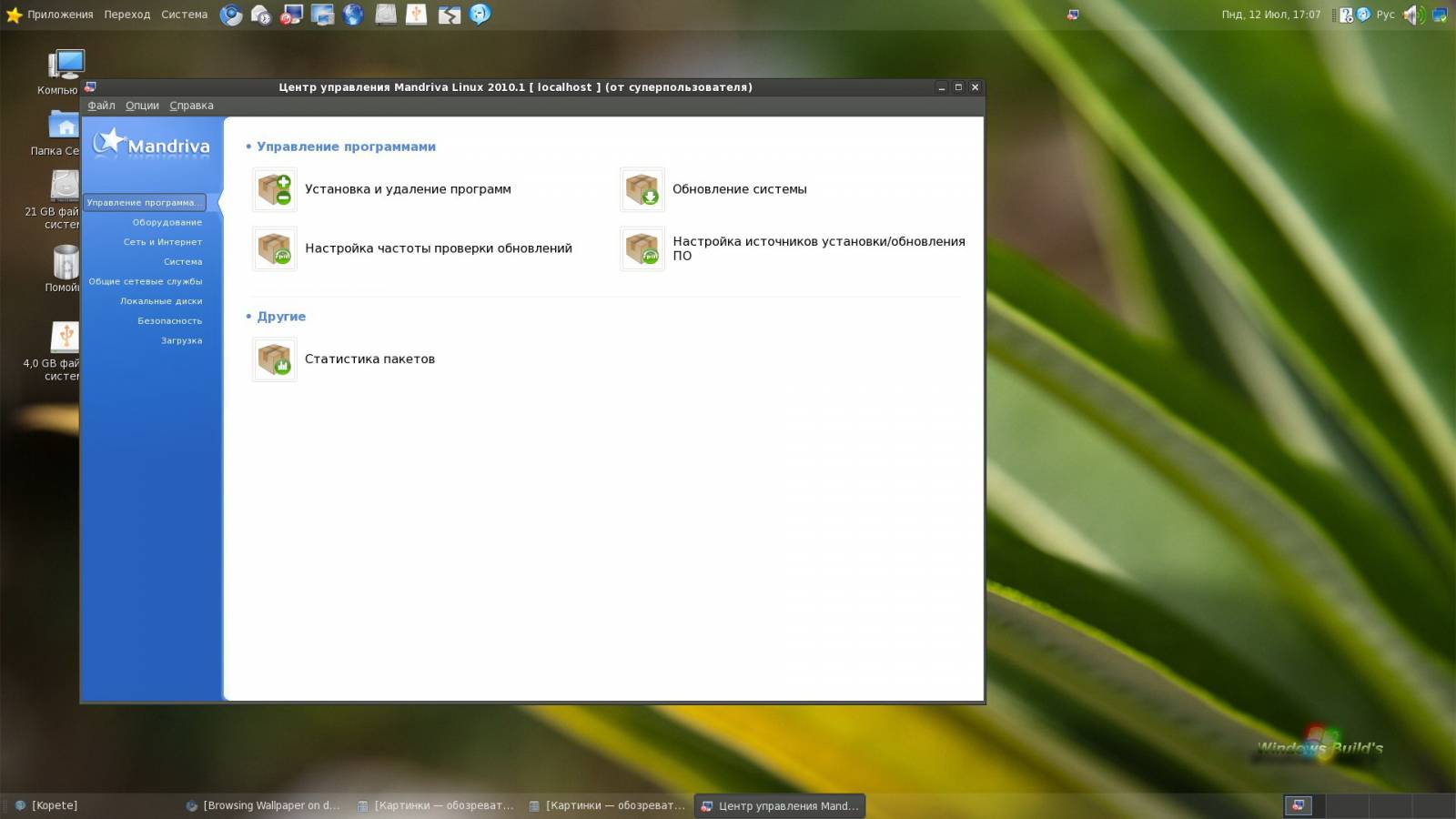Launch Chromium browser from top panel
This screenshot has height=819, width=1456.
point(231,15)
